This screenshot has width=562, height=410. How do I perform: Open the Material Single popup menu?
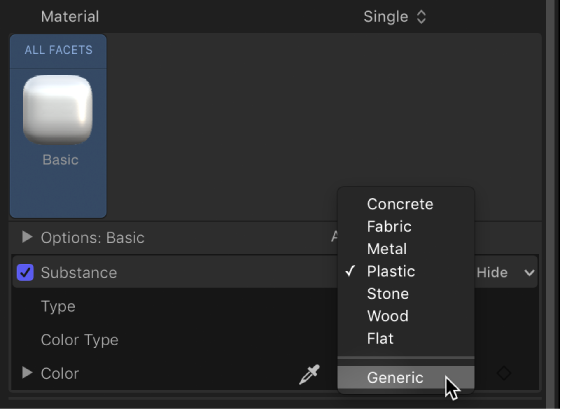394,17
